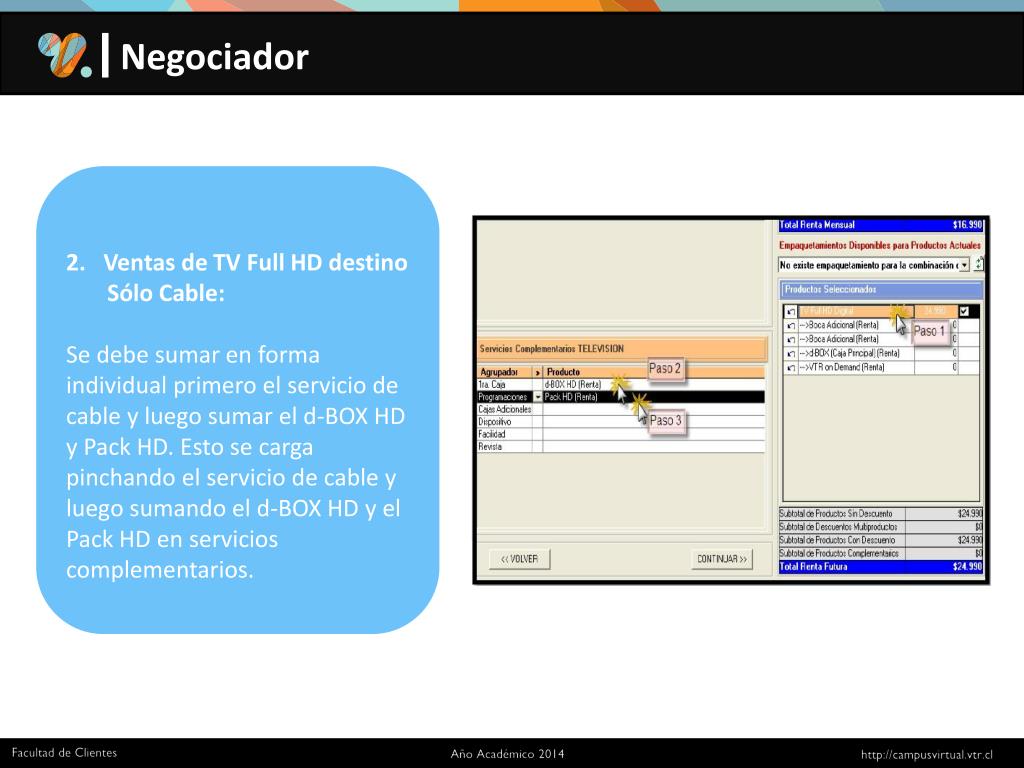1024x768 pixels.
Task: Click Subtotal de Productos Complementarios row
Action: pos(880,553)
